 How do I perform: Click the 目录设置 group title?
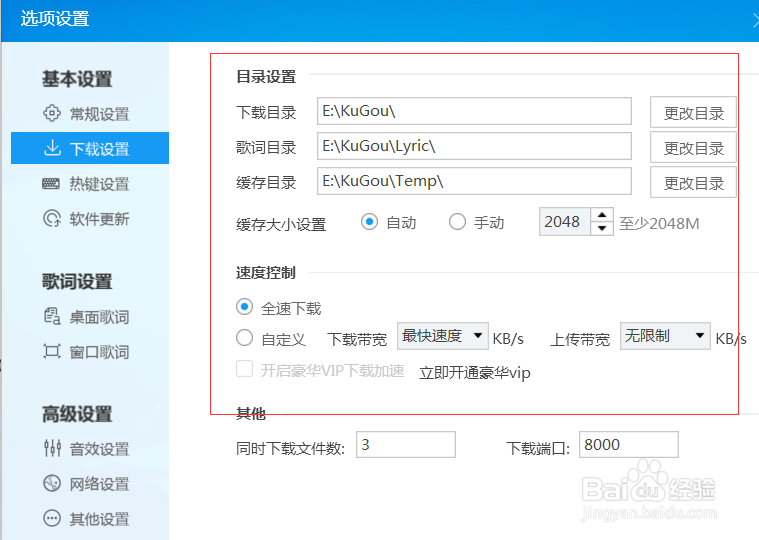click(x=266, y=76)
